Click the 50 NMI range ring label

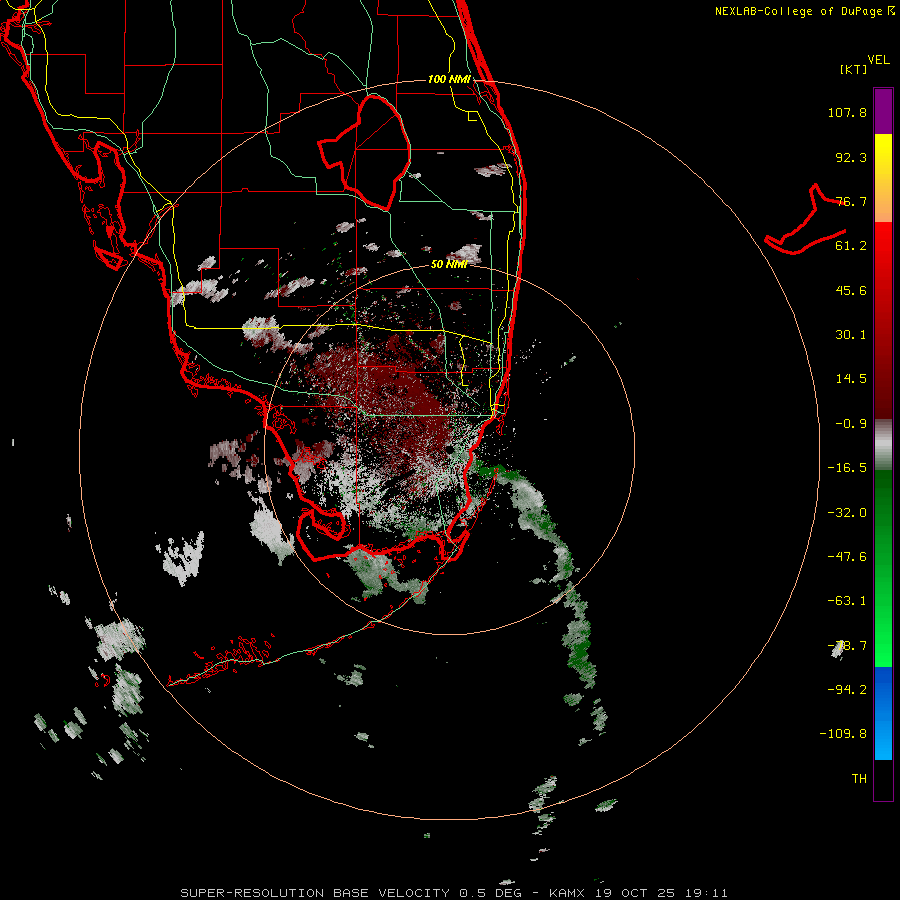[x=449, y=264]
